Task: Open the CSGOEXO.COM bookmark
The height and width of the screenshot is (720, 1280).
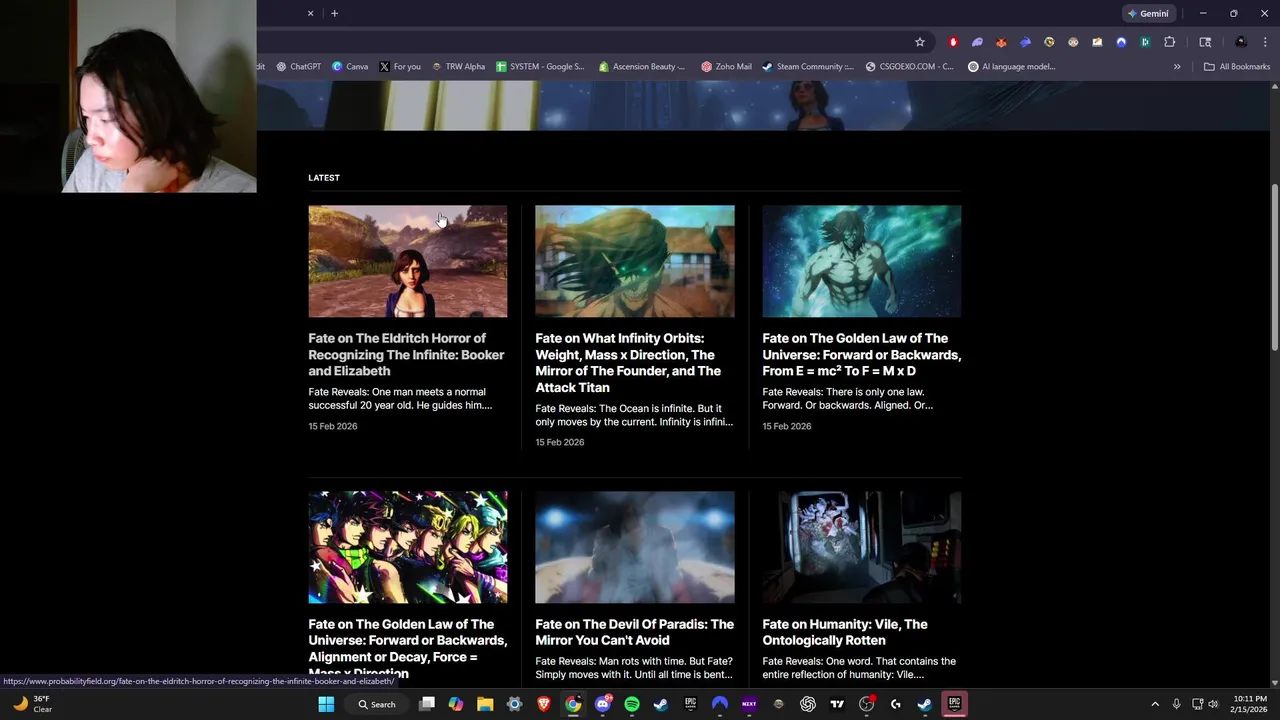Action: pos(910,67)
